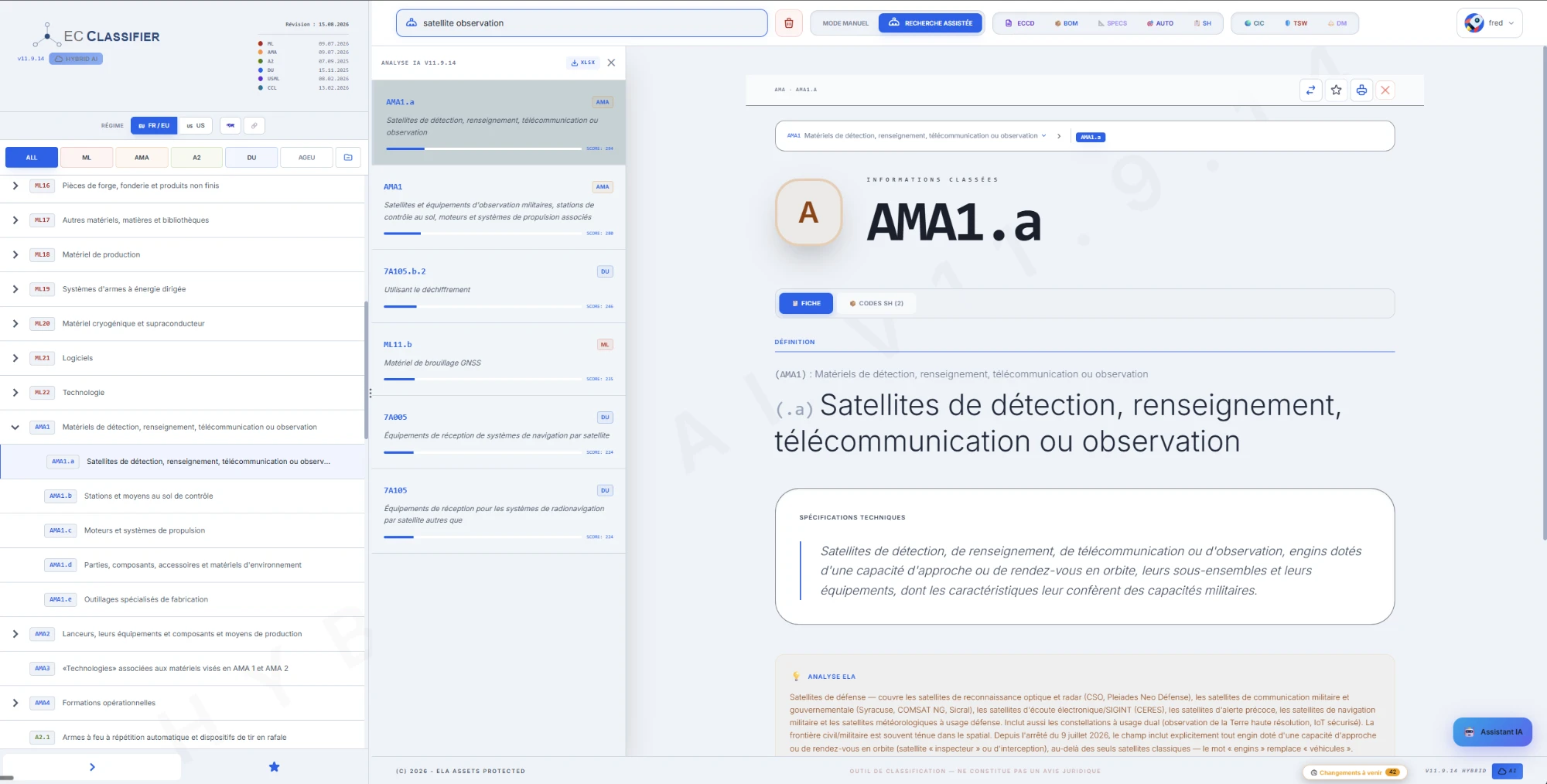This screenshot has height=784, width=1547.
Task: Filter the list by DU
Action: pyautogui.click(x=251, y=158)
